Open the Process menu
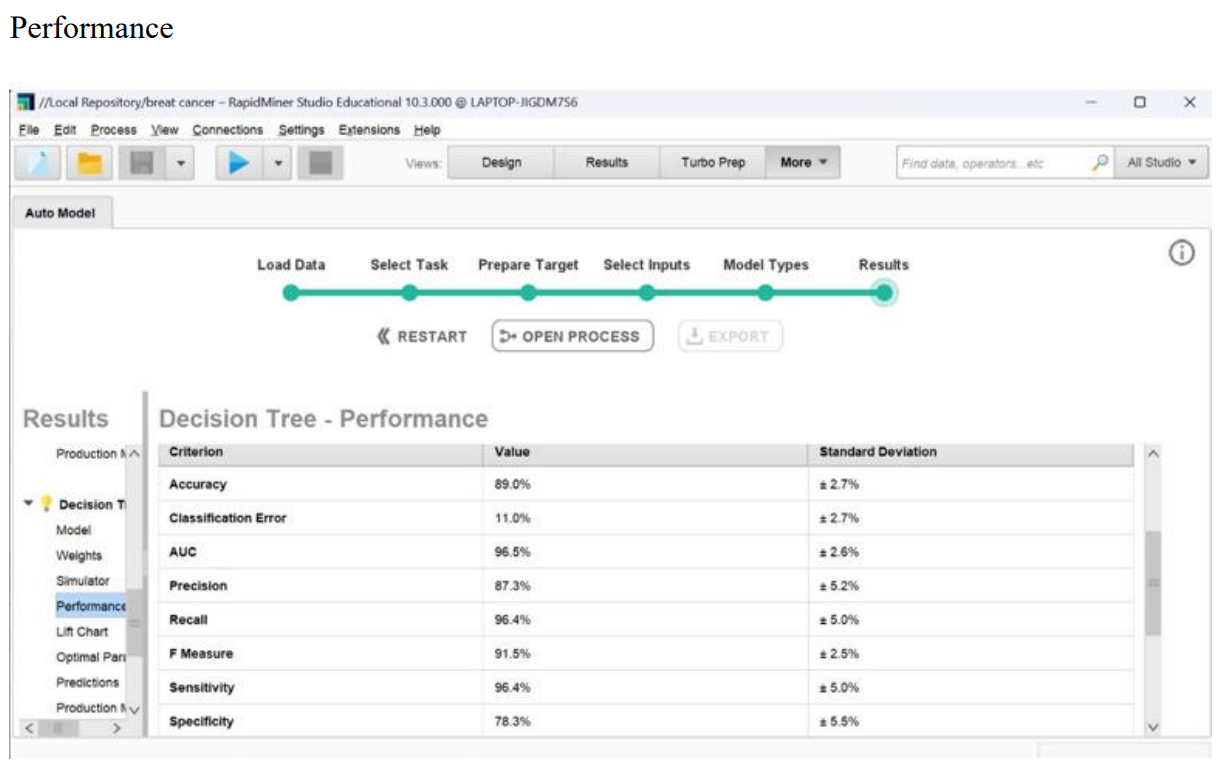The width and height of the screenshot is (1219, 765). 113,130
